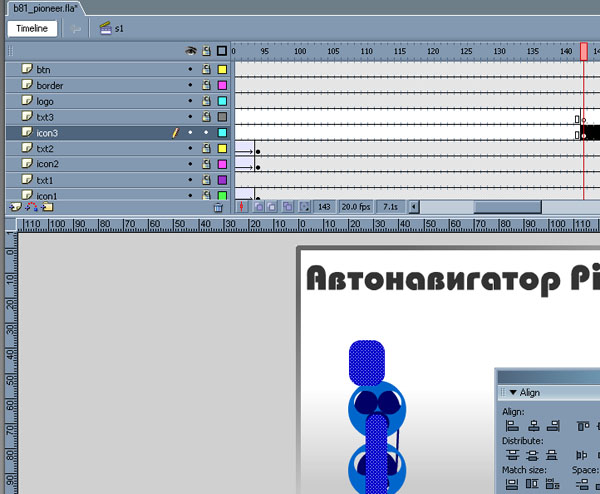Click the Match height icon
Screen dimensions: 600x494
pyautogui.click(x=532, y=484)
